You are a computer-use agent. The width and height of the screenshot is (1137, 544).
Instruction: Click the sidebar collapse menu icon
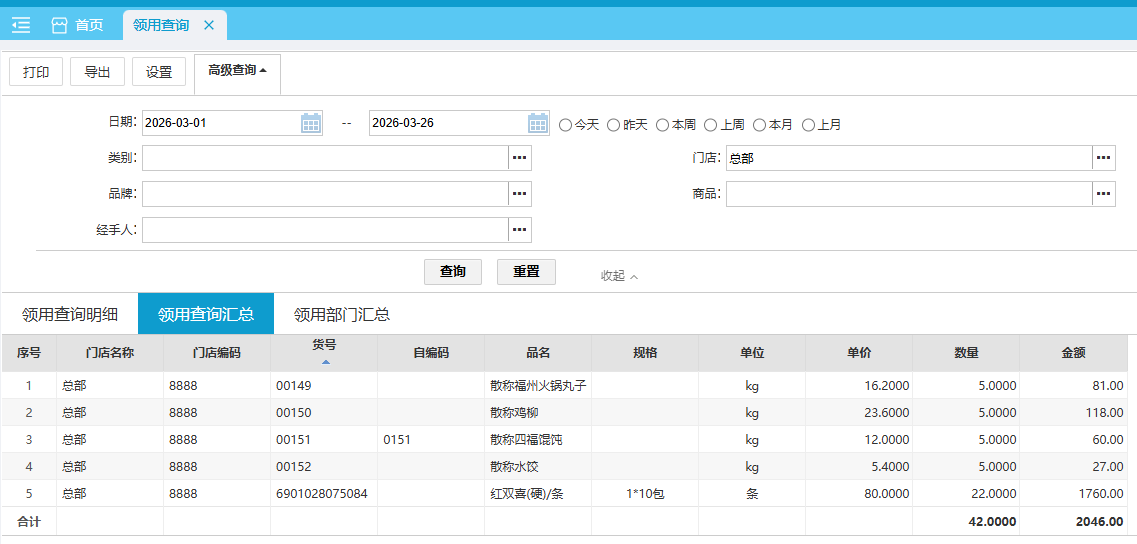(x=21, y=25)
